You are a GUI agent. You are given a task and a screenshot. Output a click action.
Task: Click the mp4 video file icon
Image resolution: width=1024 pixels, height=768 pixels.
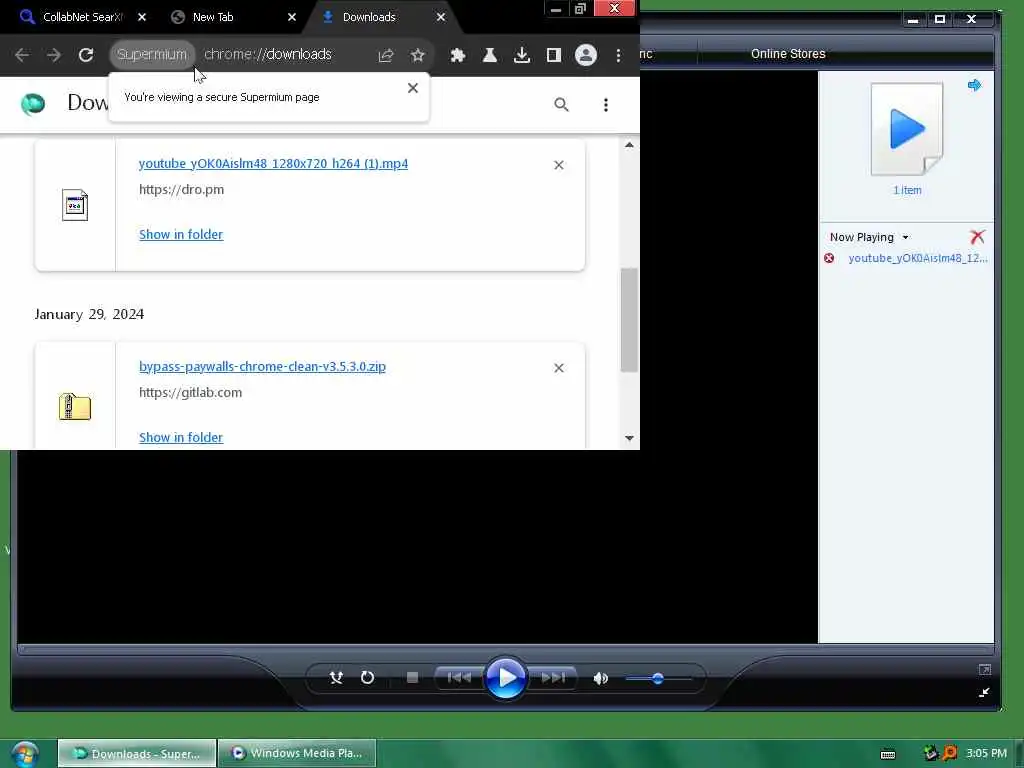[75, 205]
